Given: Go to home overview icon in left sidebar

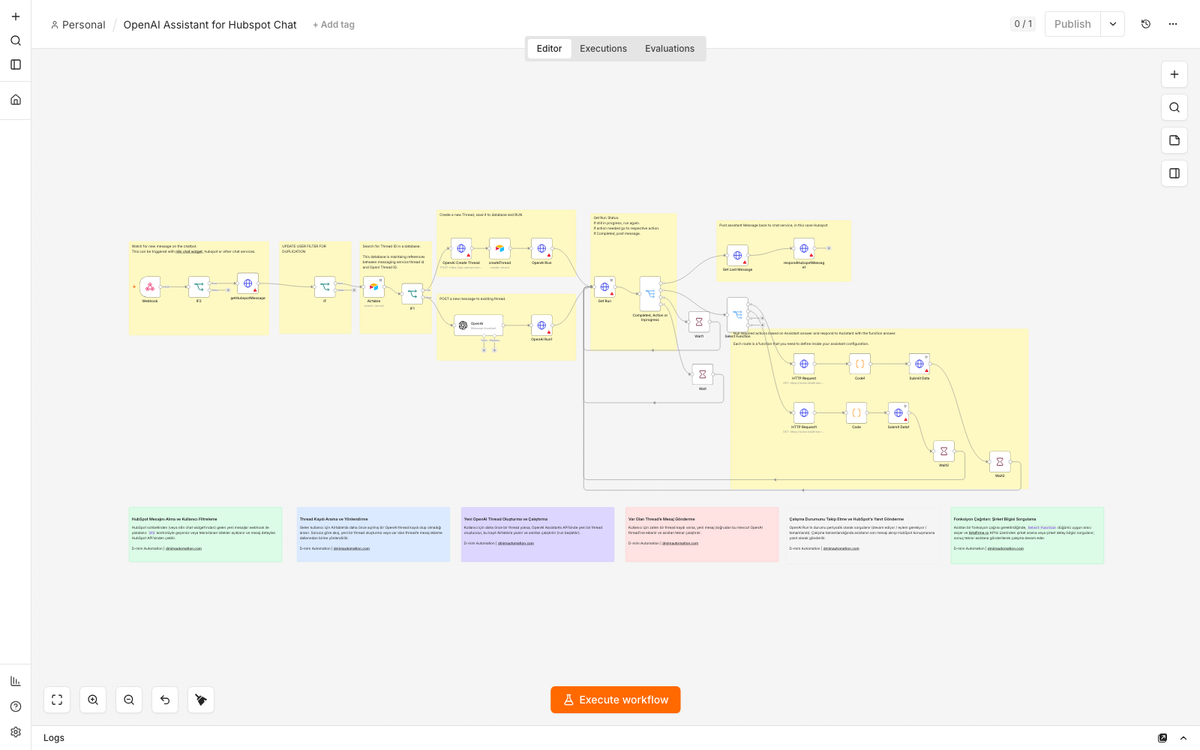Looking at the screenshot, I should [15, 99].
